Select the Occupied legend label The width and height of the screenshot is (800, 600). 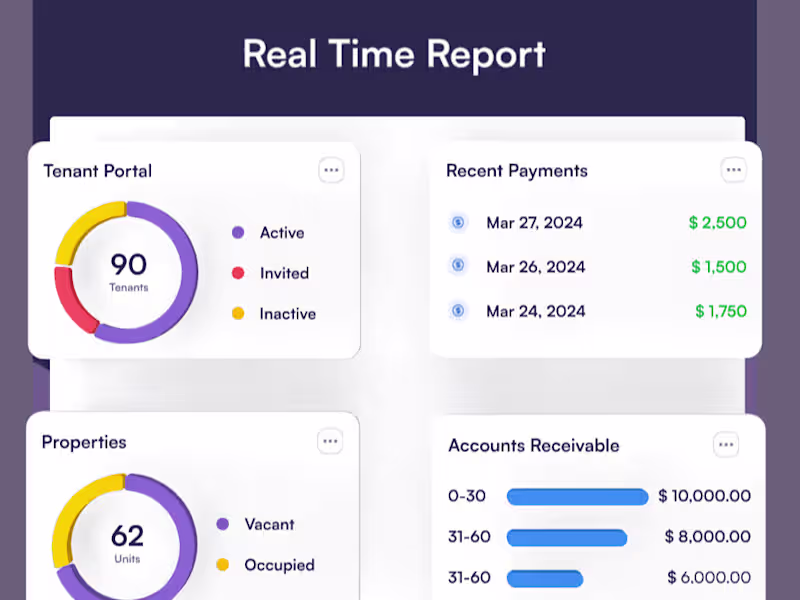pyautogui.click(x=280, y=565)
